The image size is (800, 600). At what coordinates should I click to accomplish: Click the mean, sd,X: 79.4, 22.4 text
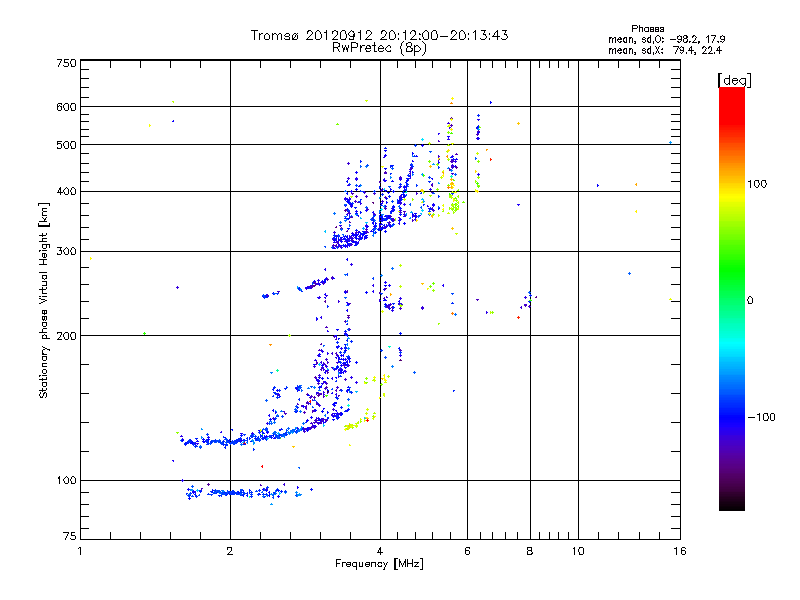pyautogui.click(x=665, y=50)
